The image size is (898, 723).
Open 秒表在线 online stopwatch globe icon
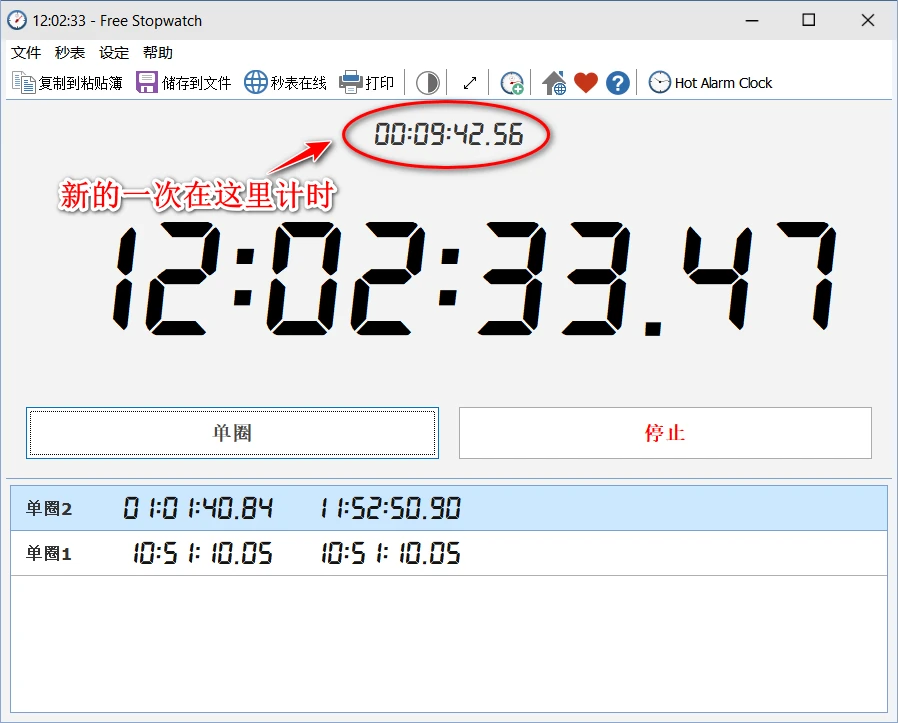256,83
